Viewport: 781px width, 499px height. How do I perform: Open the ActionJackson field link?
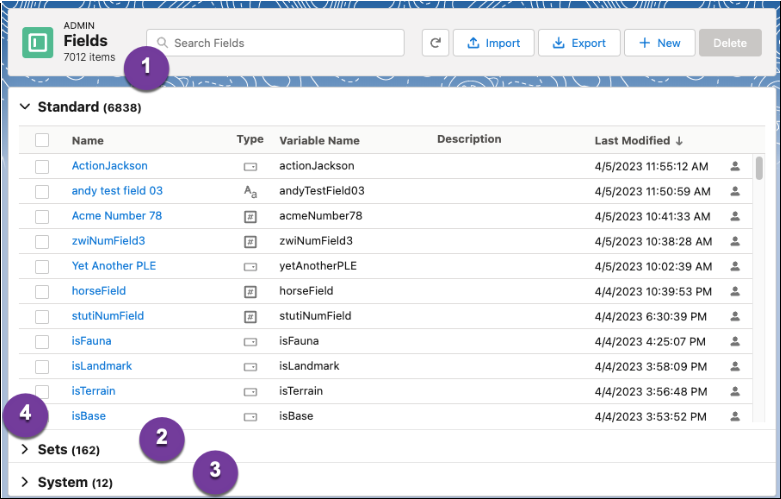pyautogui.click(x=110, y=166)
